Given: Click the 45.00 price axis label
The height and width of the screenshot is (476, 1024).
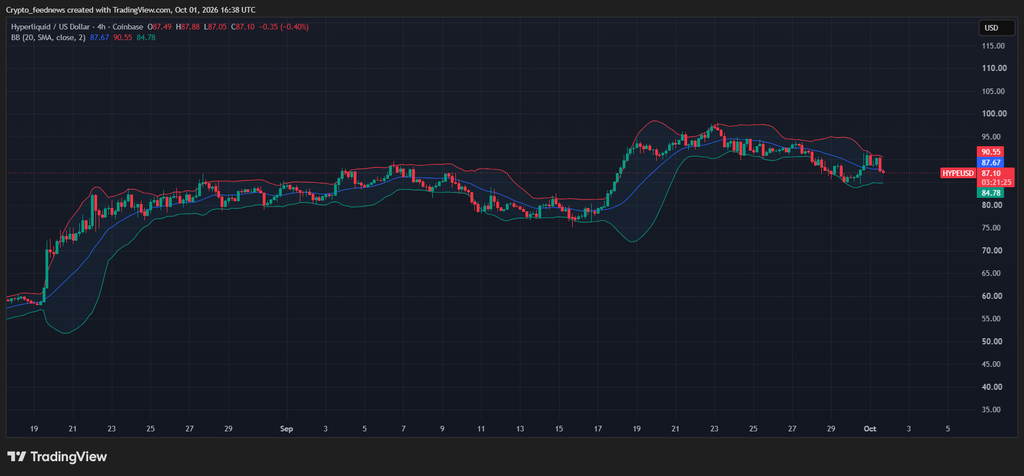Looking at the screenshot, I should [x=992, y=364].
